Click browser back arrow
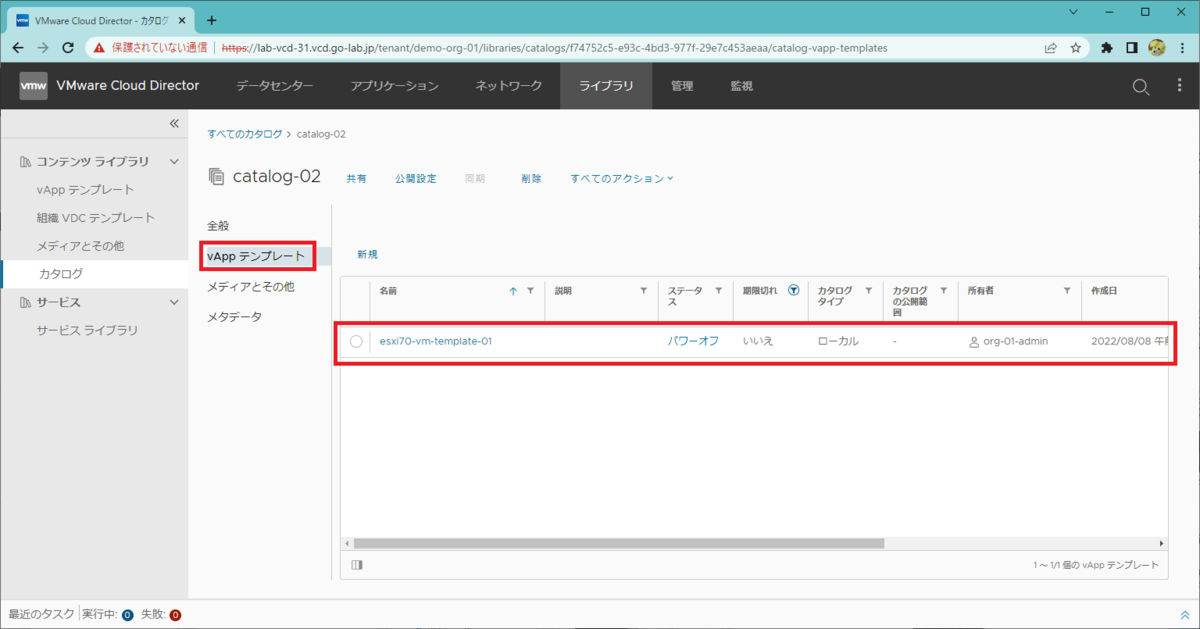1200x629 pixels. 19,47
